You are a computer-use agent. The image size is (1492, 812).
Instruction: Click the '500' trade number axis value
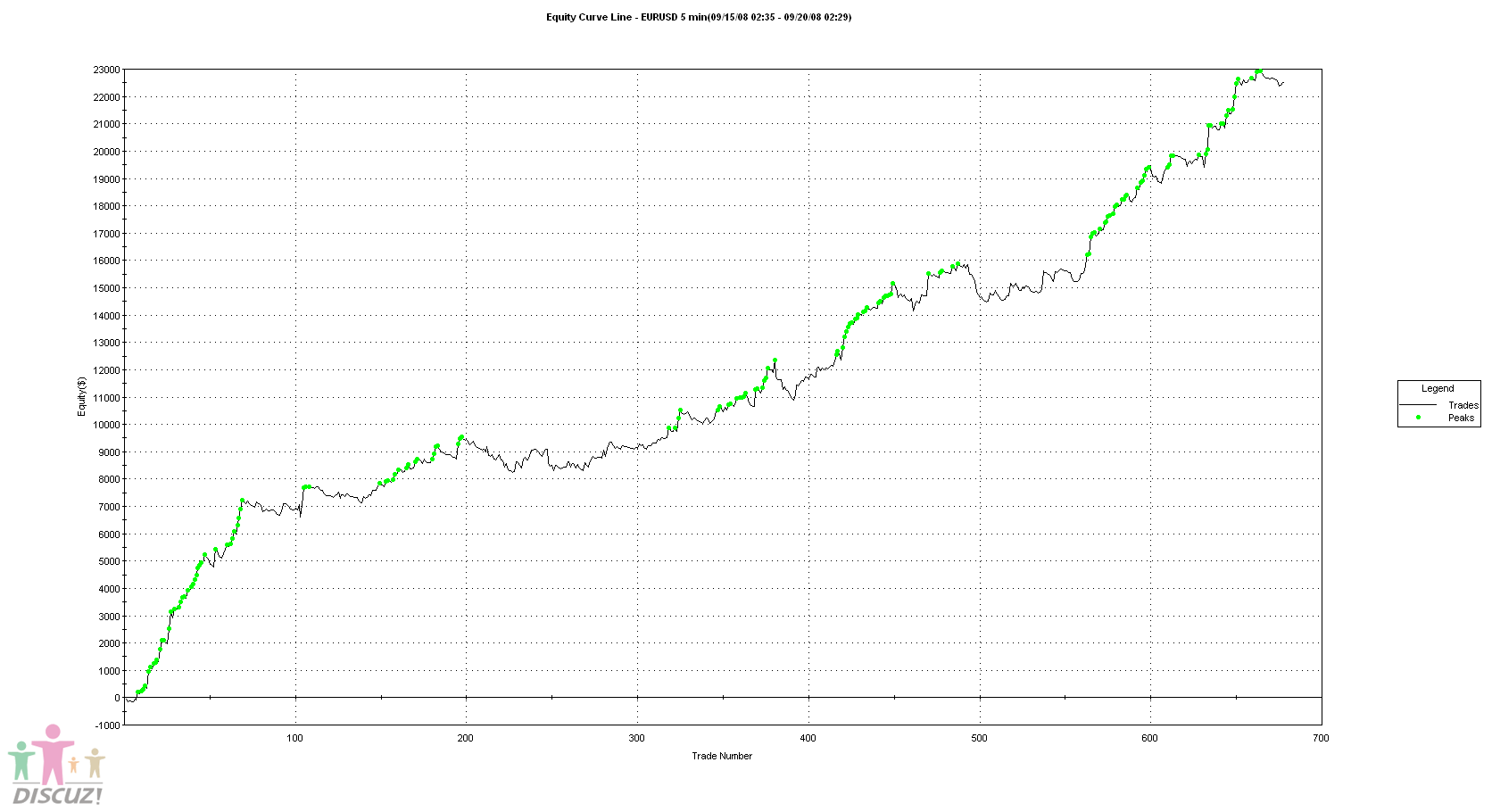pos(979,738)
